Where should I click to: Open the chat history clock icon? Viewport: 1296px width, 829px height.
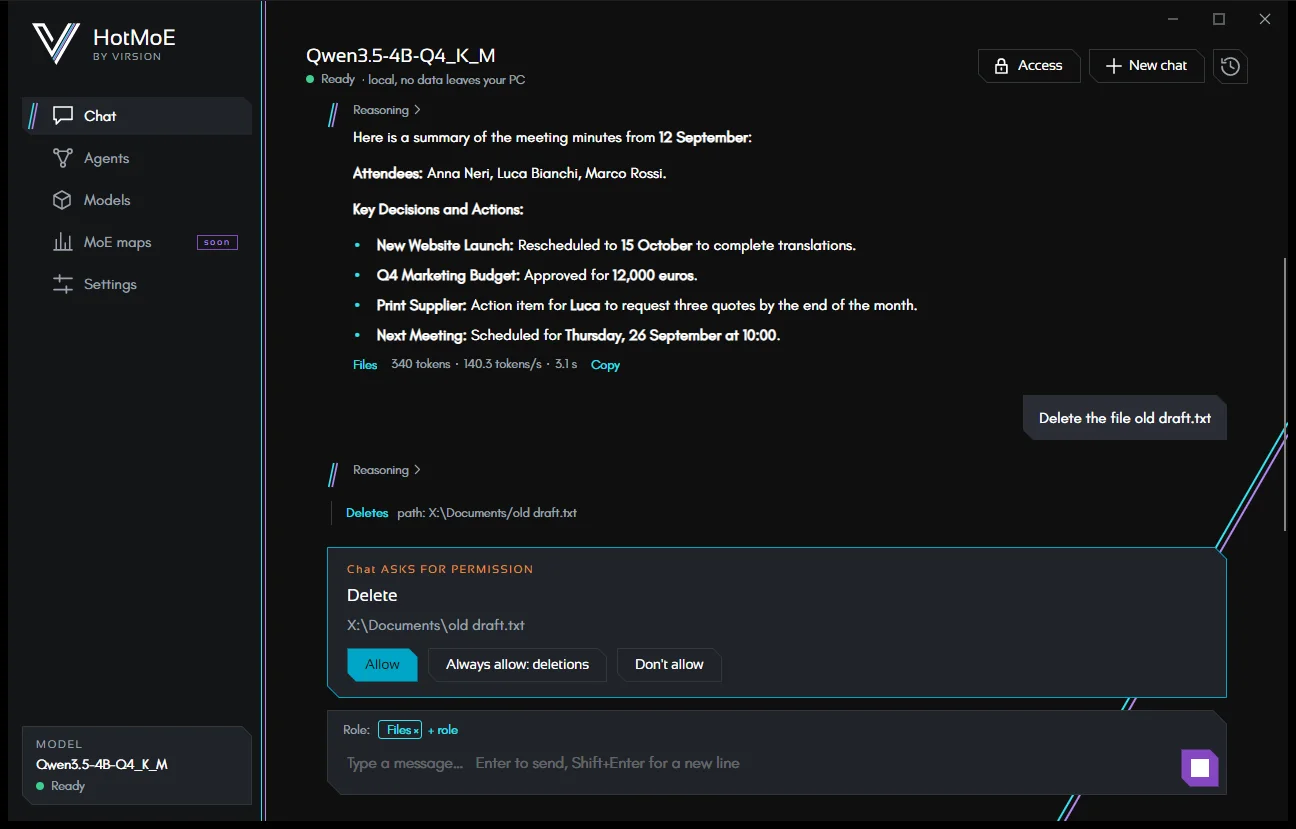[1230, 66]
